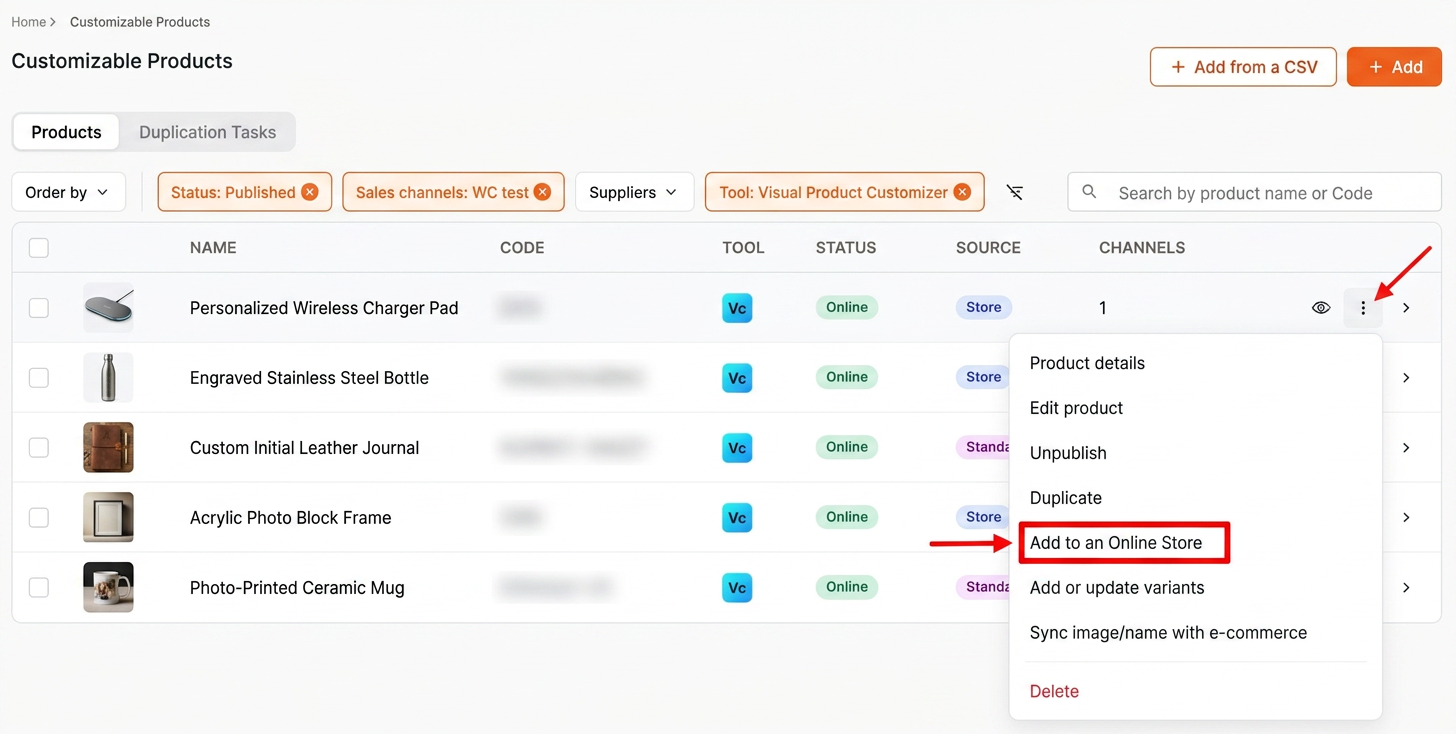Expand the Acrylic Photo Block Frame row chevron
The width and height of the screenshot is (1456, 734).
(x=1406, y=518)
